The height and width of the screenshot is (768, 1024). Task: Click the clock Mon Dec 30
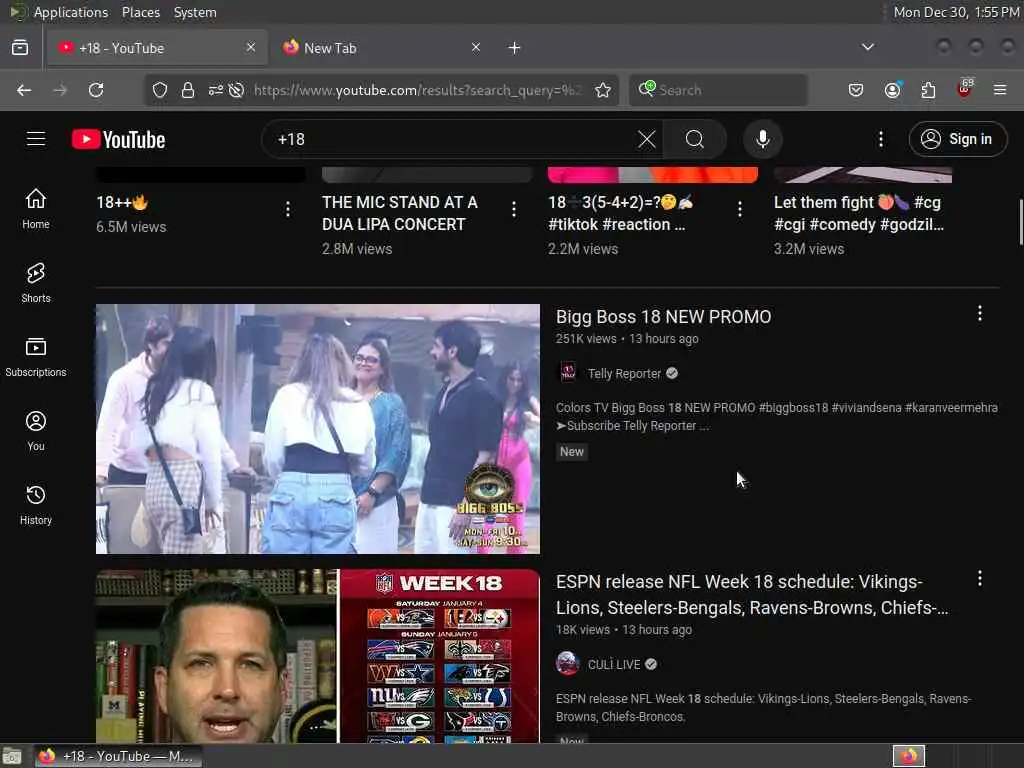coord(956,12)
